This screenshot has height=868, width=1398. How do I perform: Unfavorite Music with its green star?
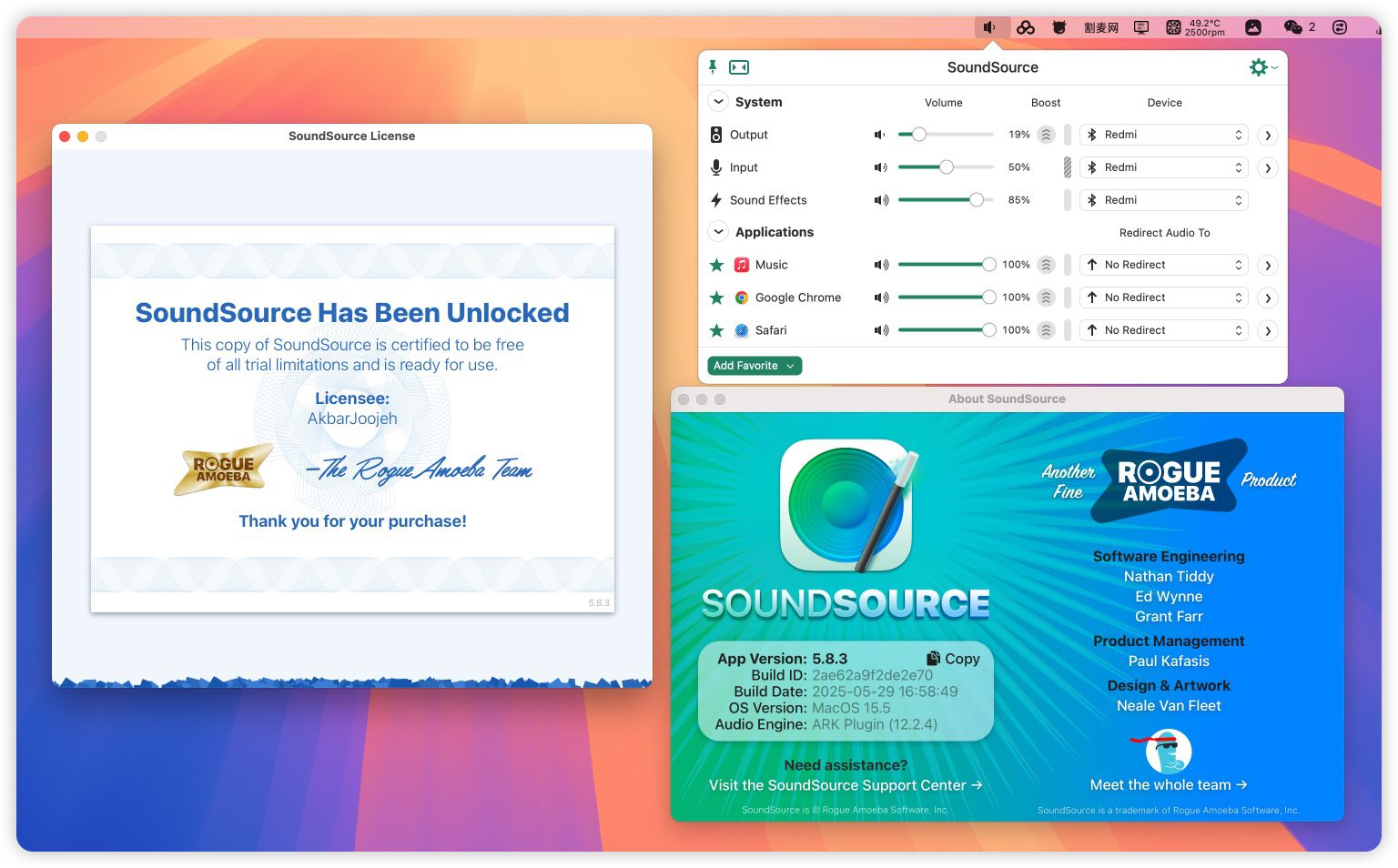point(716,265)
